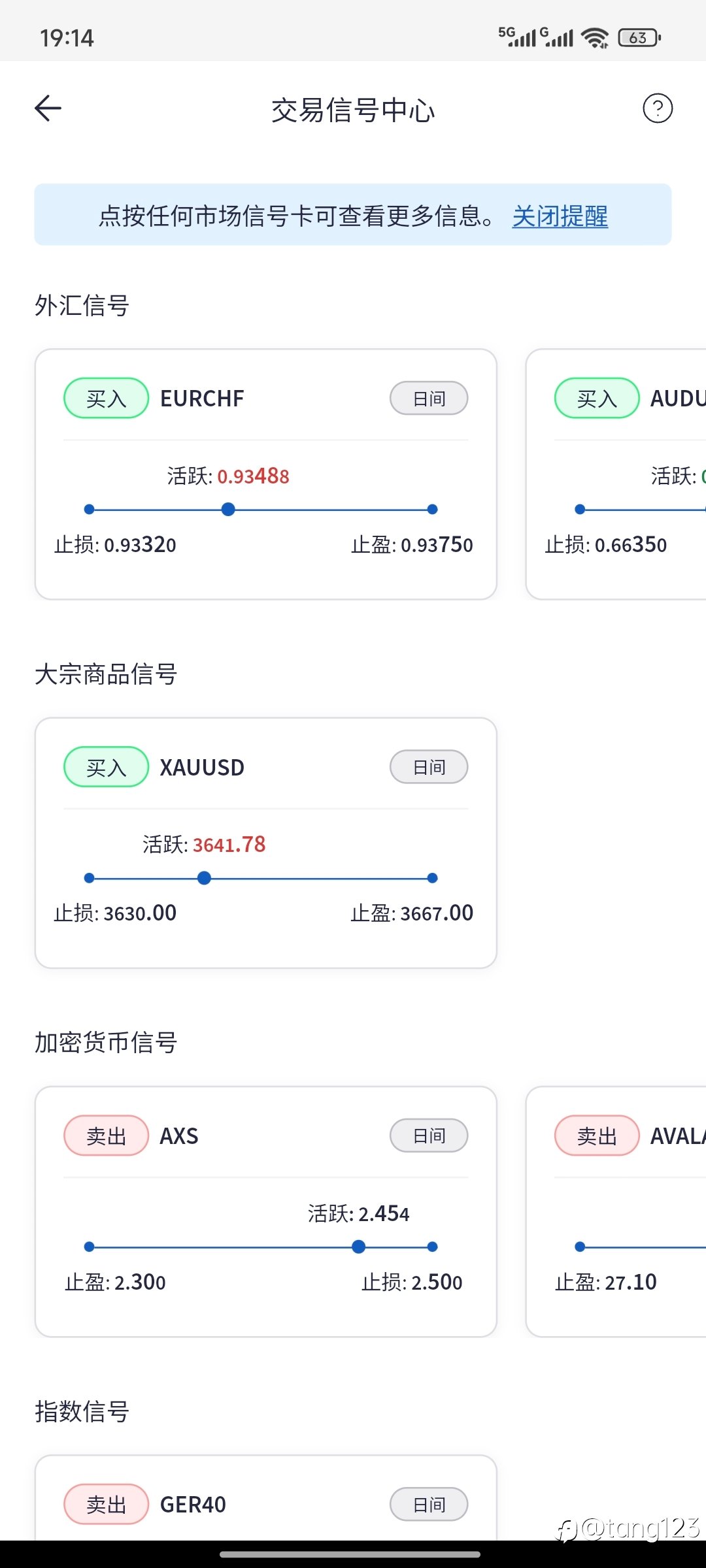706x1568 pixels.
Task: Click the Wi-Fi status bar icon
Action: (595, 38)
